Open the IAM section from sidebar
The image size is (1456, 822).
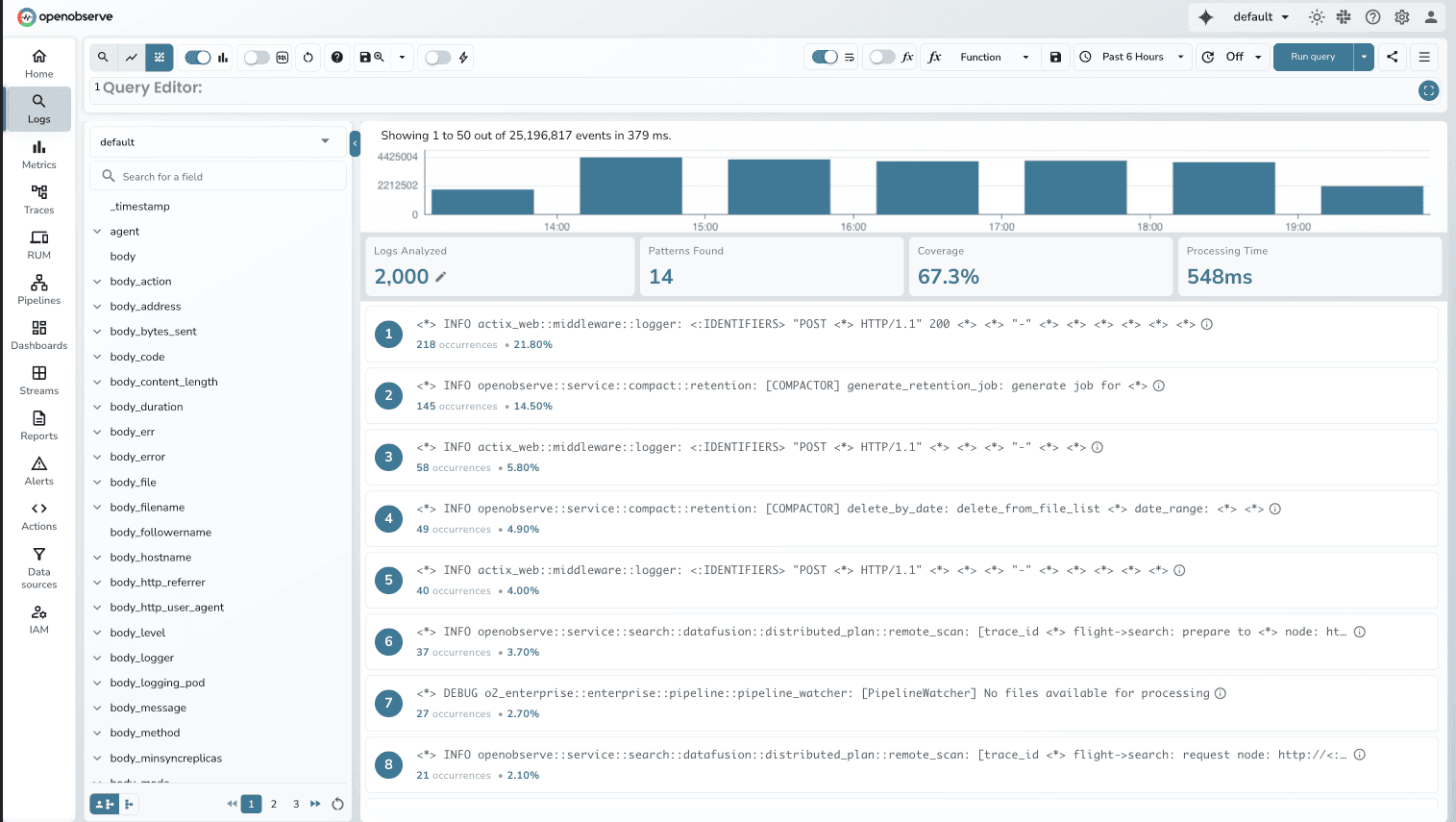tap(38, 616)
